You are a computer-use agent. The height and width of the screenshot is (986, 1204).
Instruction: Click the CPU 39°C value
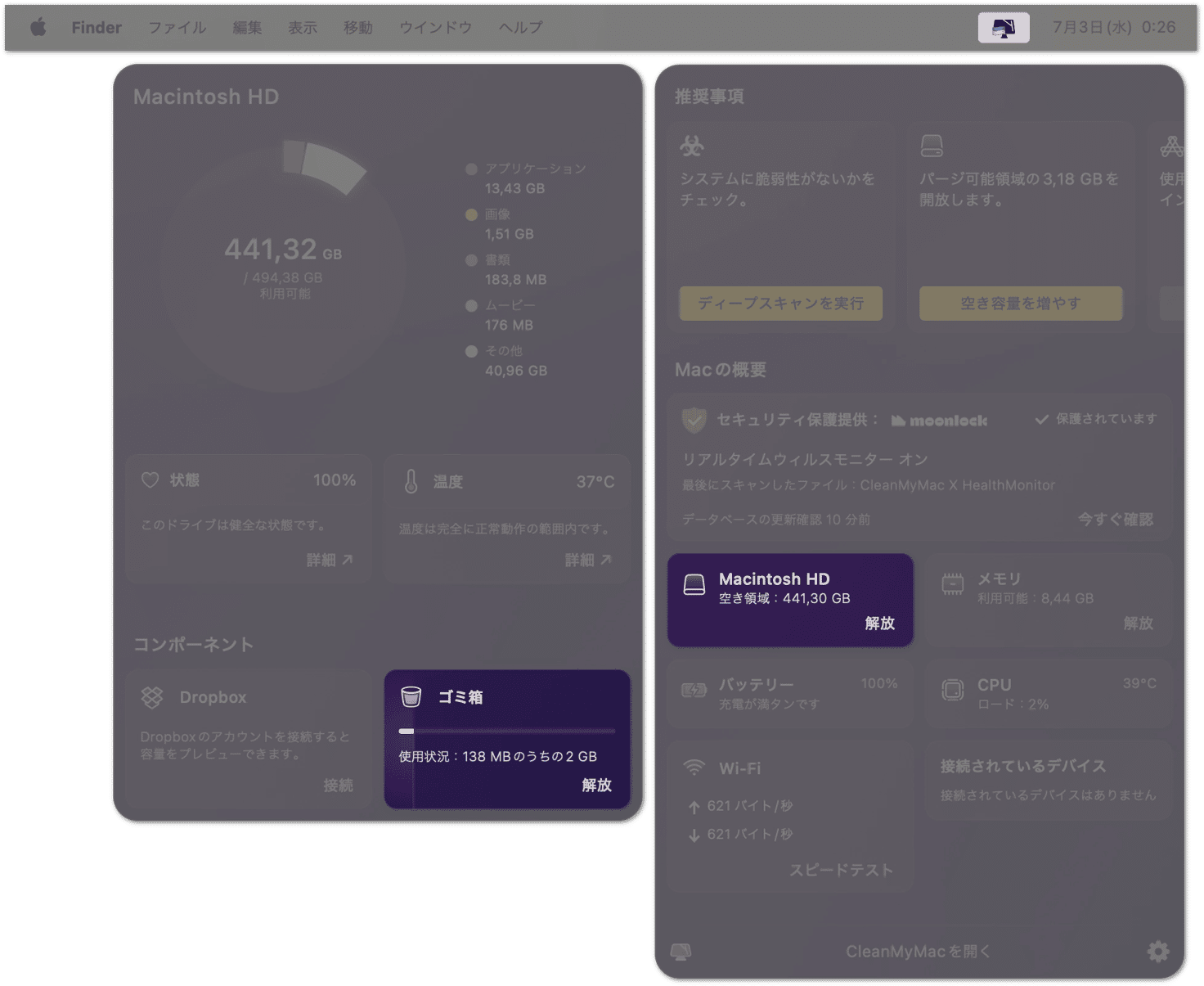click(x=1139, y=683)
